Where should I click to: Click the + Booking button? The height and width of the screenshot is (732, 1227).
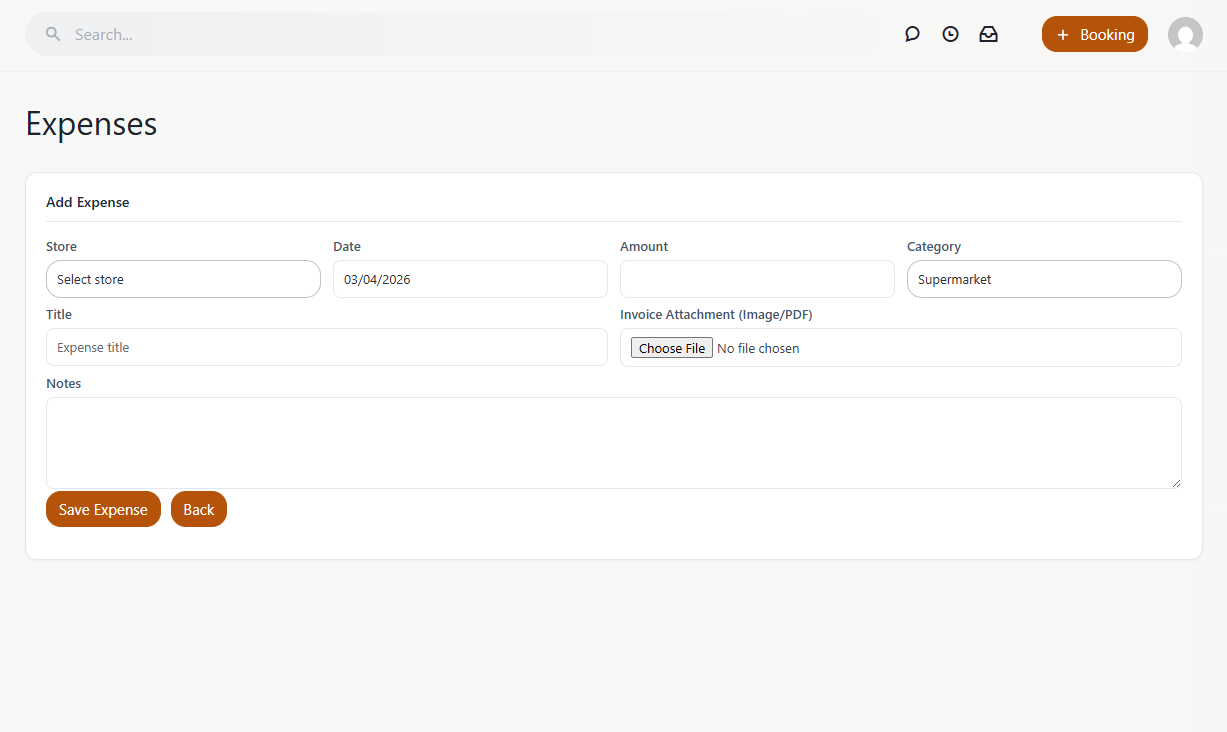[x=1094, y=34]
